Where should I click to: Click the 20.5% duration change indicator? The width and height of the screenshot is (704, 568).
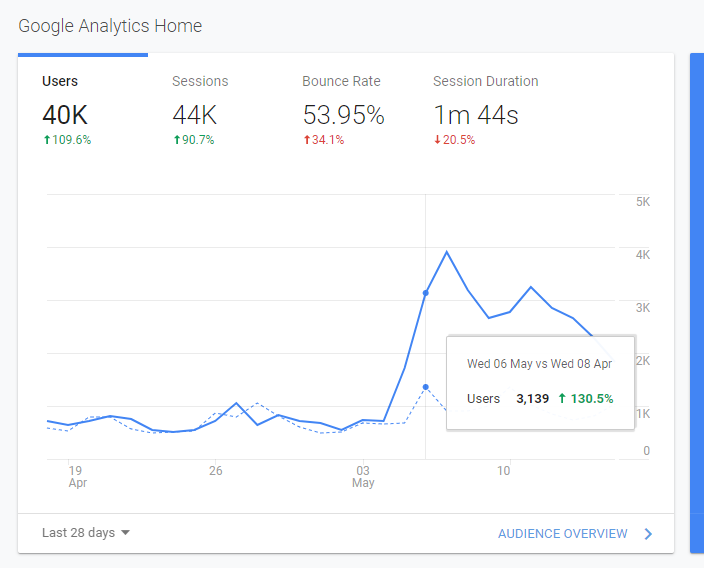454,140
